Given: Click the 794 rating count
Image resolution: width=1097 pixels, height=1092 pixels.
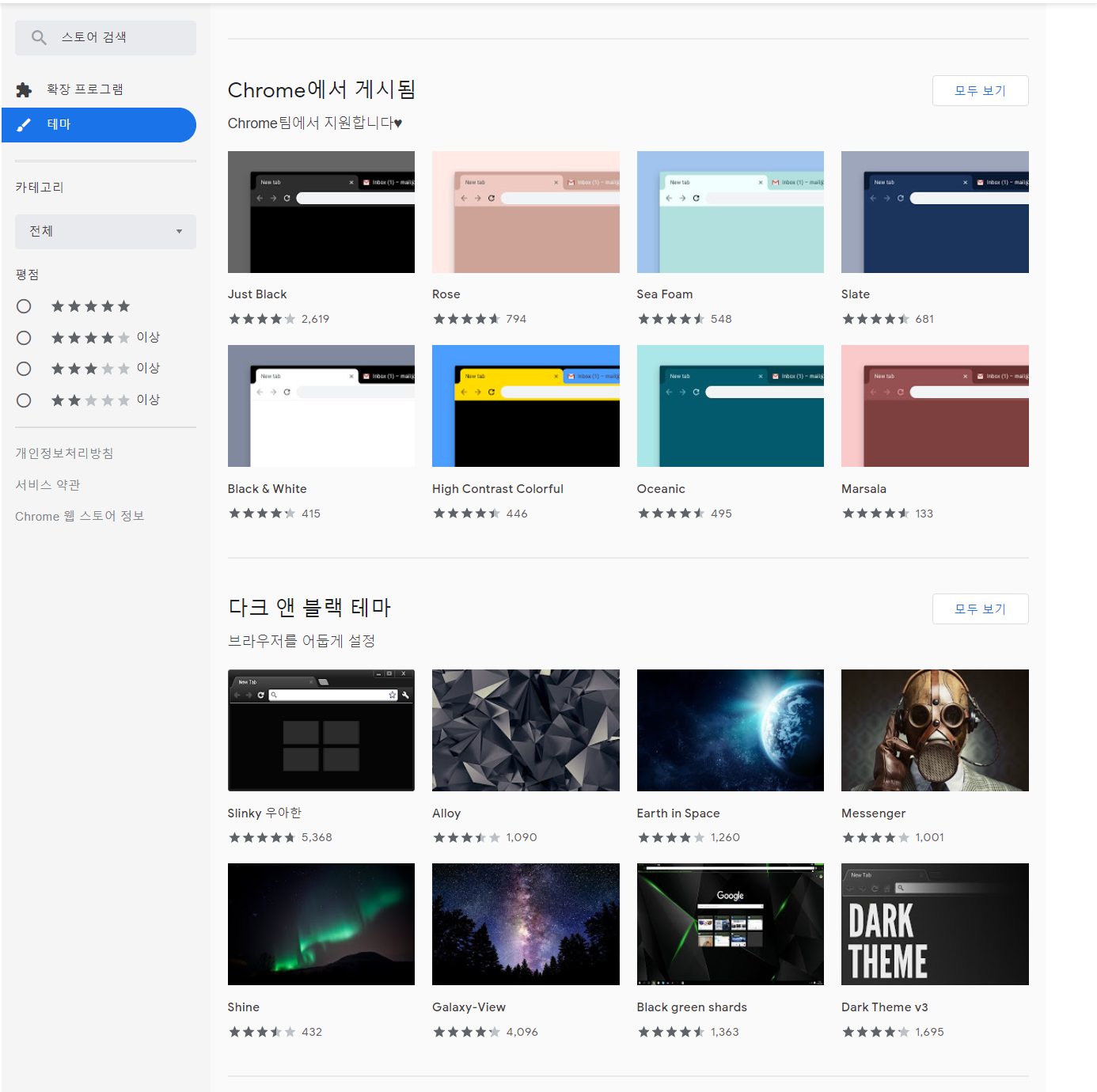Looking at the screenshot, I should pos(516,319).
